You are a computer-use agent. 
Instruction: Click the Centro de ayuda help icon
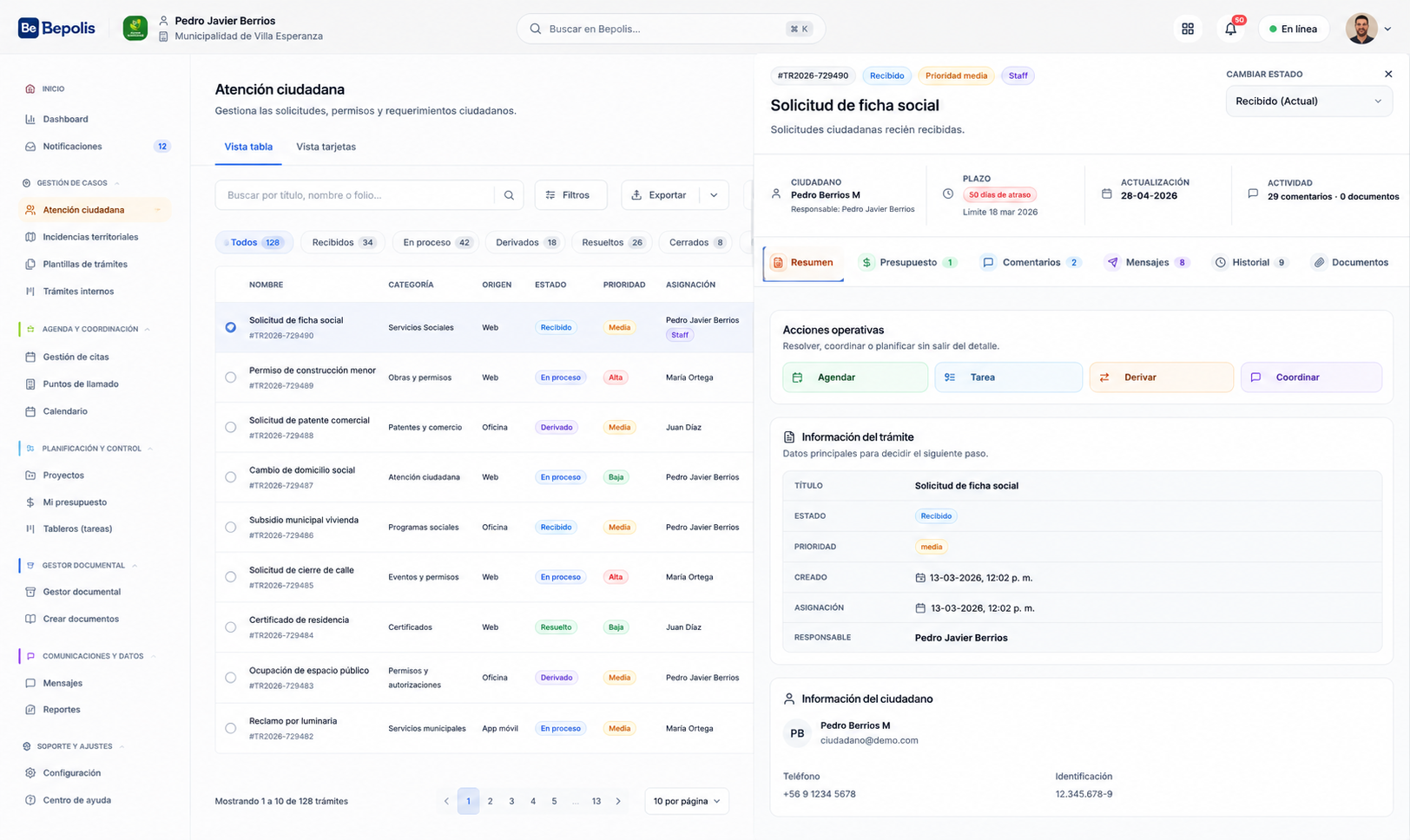30,800
